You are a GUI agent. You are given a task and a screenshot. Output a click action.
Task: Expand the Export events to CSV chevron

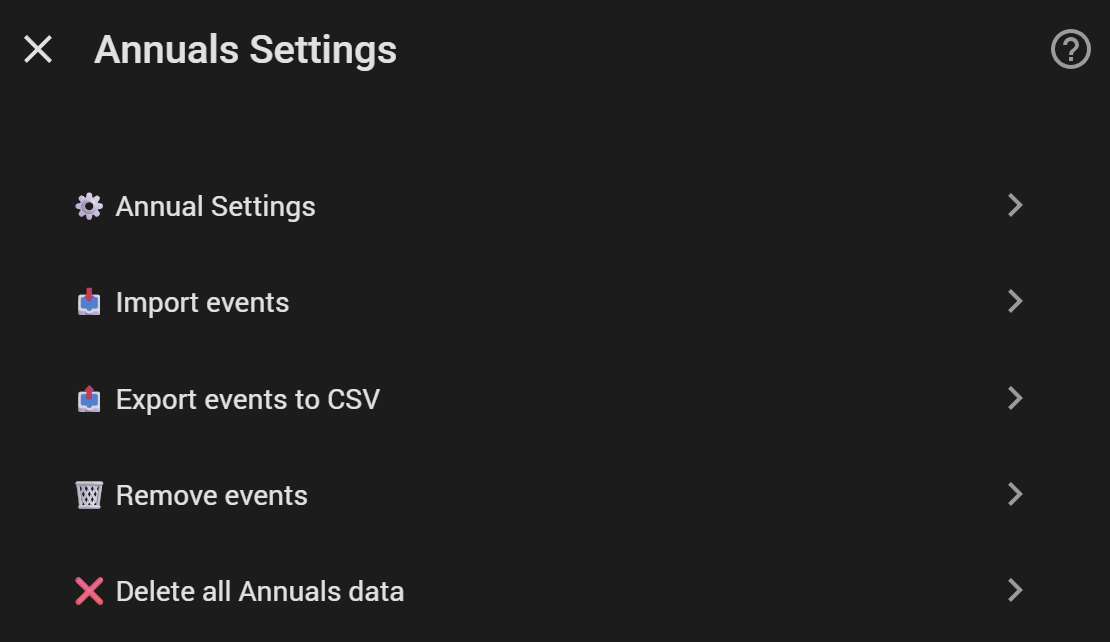click(1015, 398)
